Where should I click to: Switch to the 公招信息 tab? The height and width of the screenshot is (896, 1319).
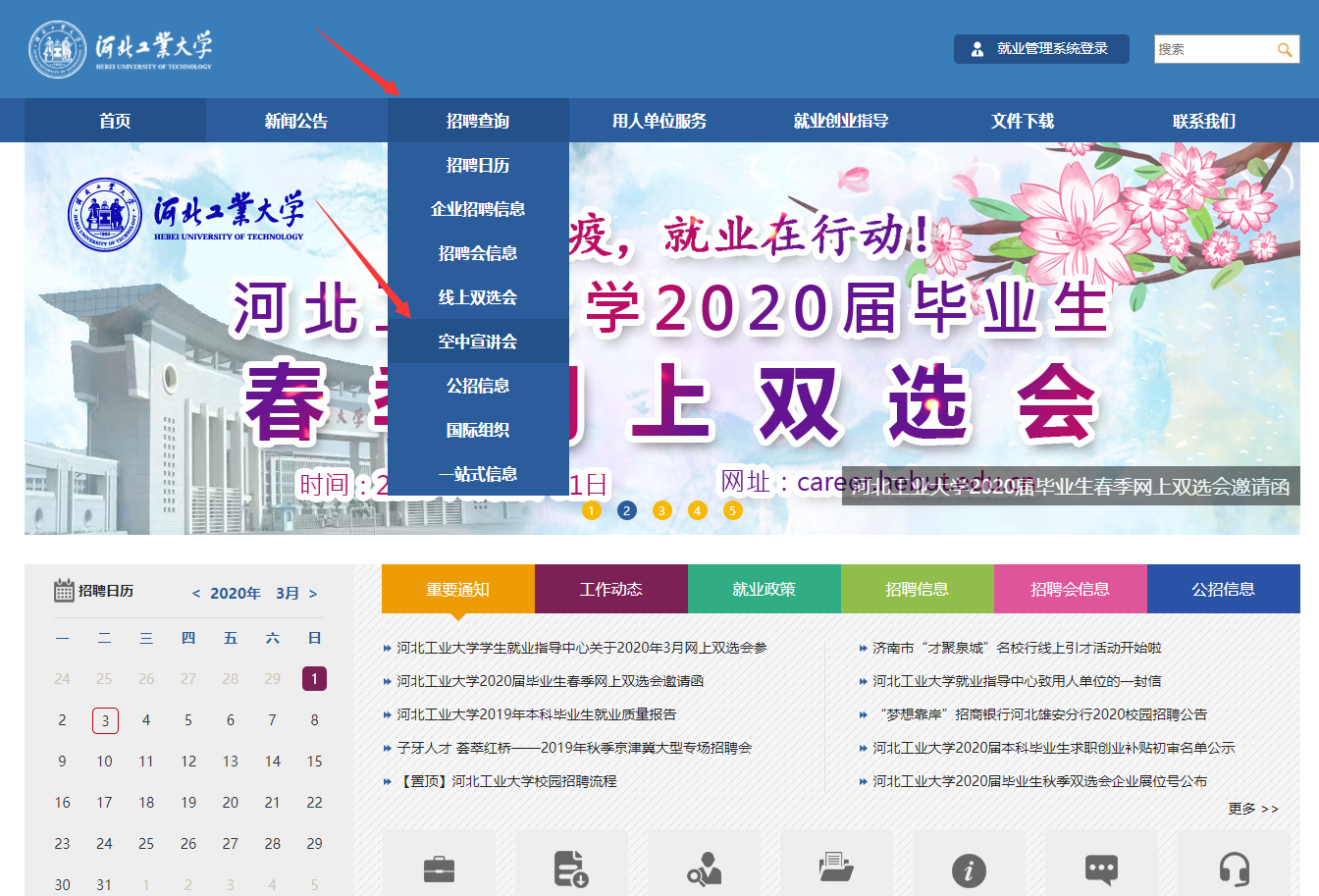pos(1223,589)
